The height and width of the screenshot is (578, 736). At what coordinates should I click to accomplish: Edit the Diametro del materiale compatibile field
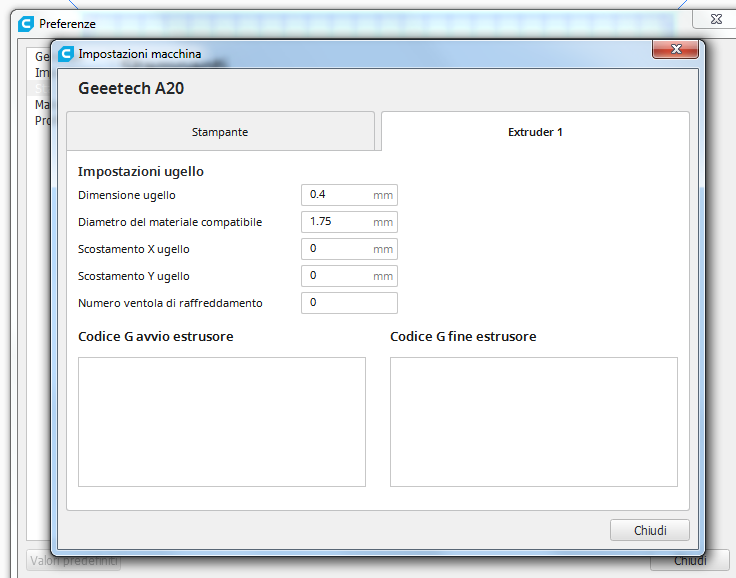point(349,222)
